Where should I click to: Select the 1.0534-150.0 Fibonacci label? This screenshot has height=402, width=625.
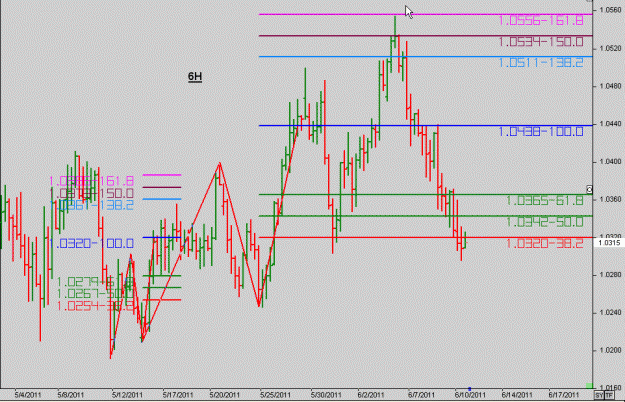coord(541,42)
